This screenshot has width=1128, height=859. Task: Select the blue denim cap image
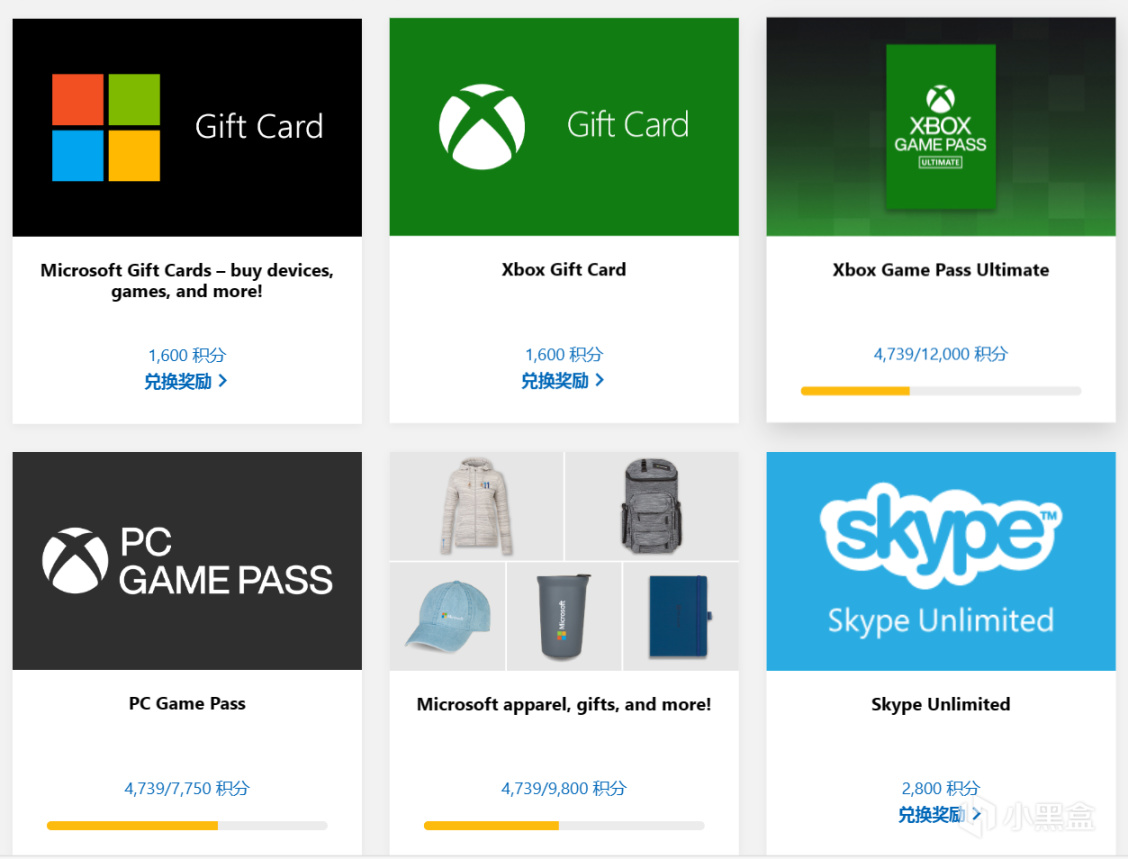[447, 616]
